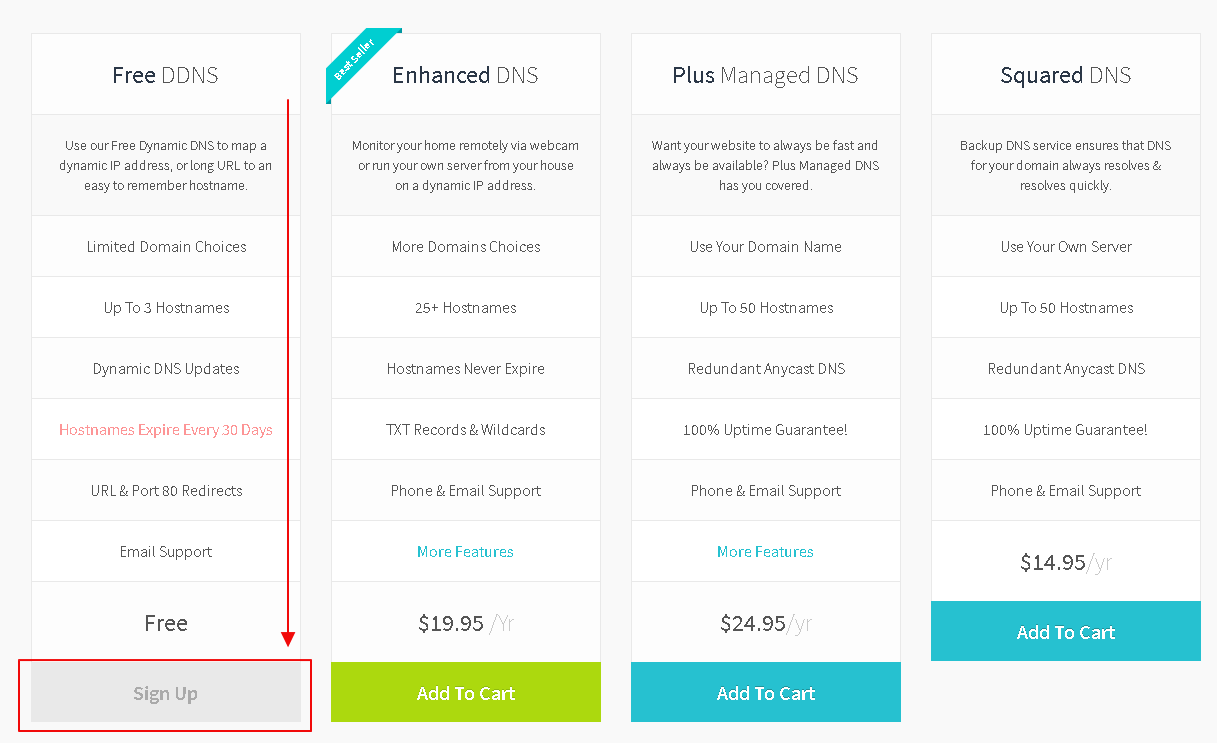Click Use Your Own Server feature
1217x743 pixels.
(1066, 247)
